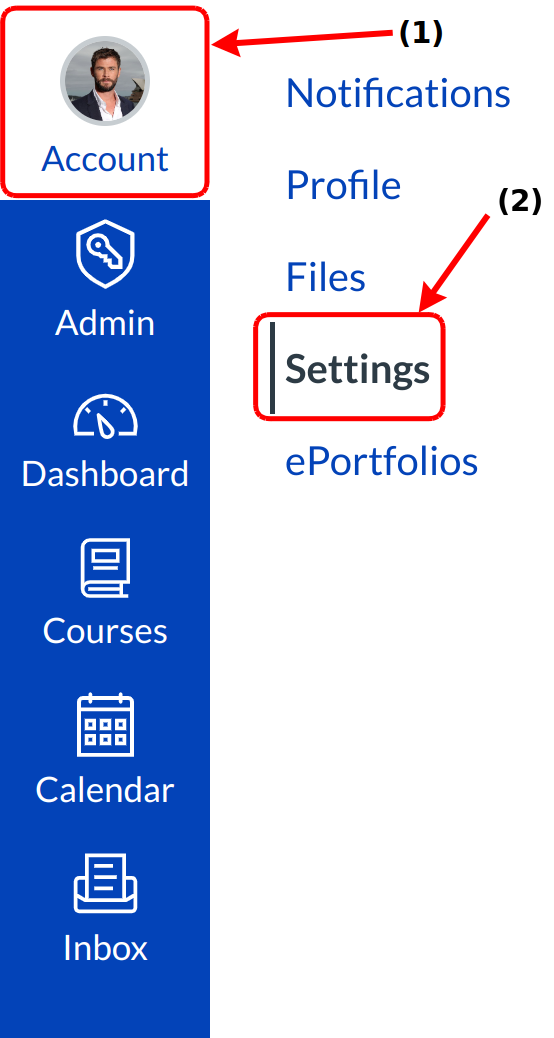Click the Account text label

pyautogui.click(x=105, y=159)
